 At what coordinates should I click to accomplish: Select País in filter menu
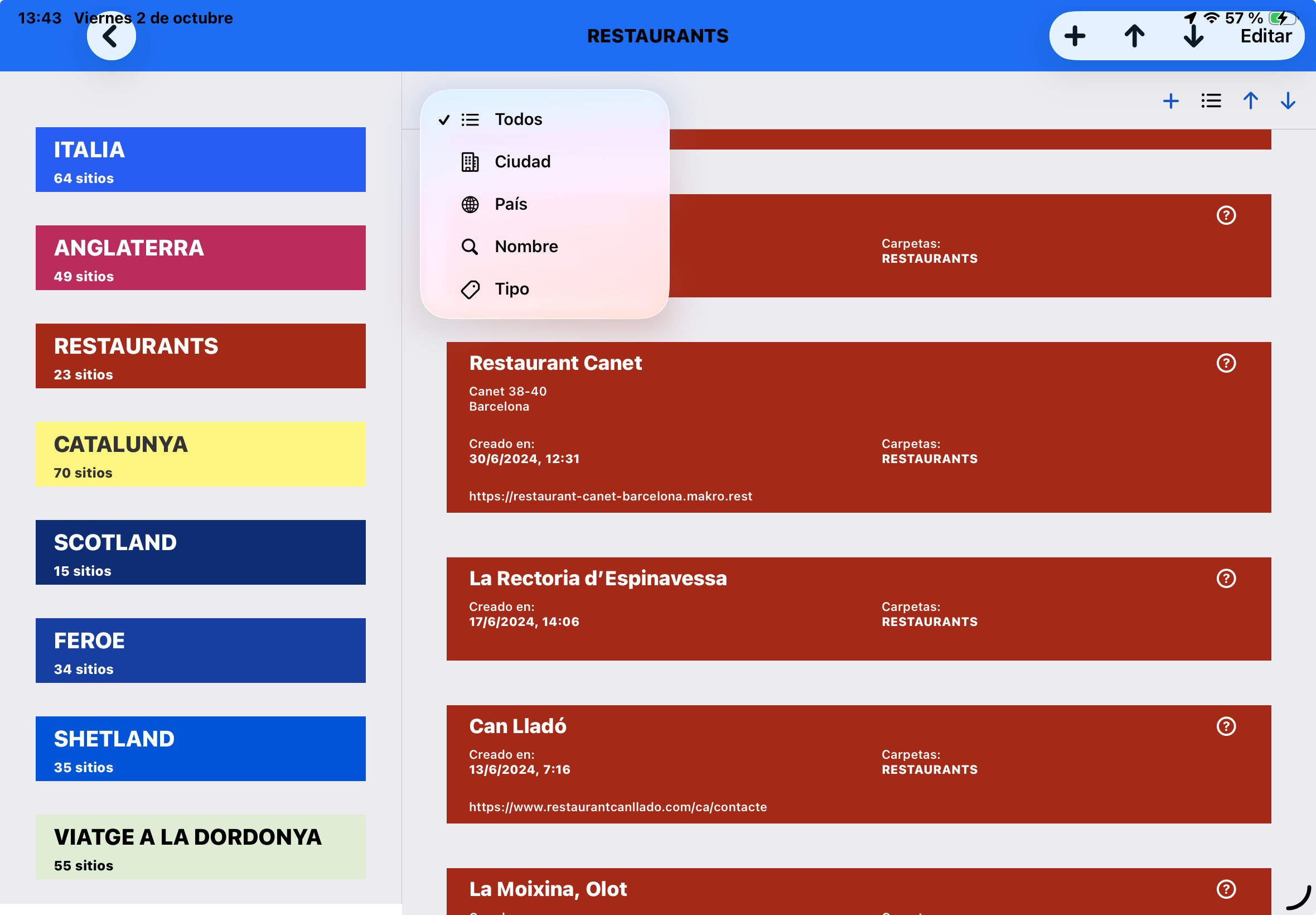coord(545,204)
